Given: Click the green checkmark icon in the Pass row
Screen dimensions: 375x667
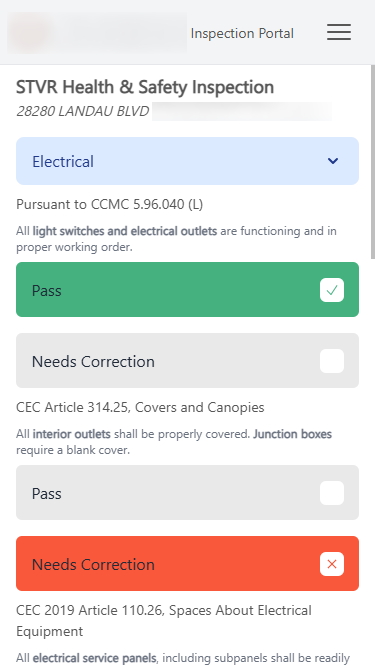Looking at the screenshot, I should tap(332, 290).
